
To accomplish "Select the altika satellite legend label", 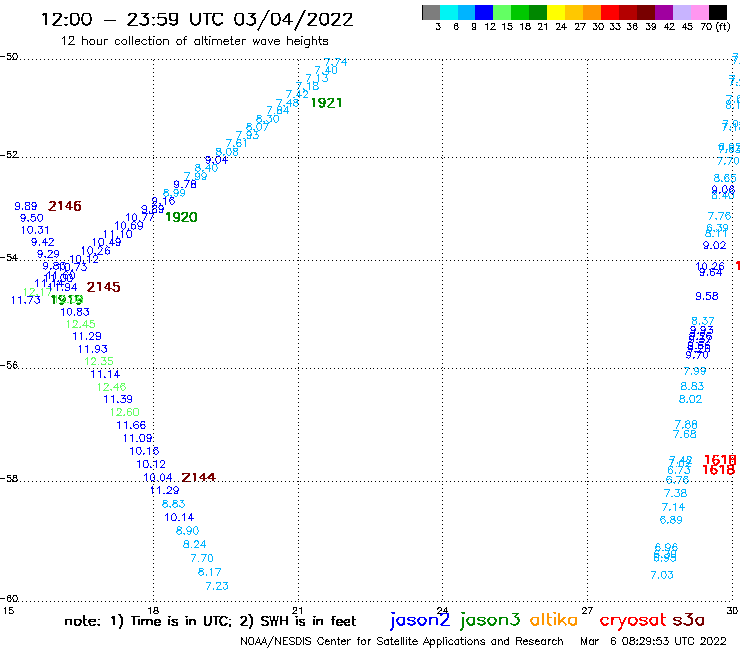I will (554, 619).
